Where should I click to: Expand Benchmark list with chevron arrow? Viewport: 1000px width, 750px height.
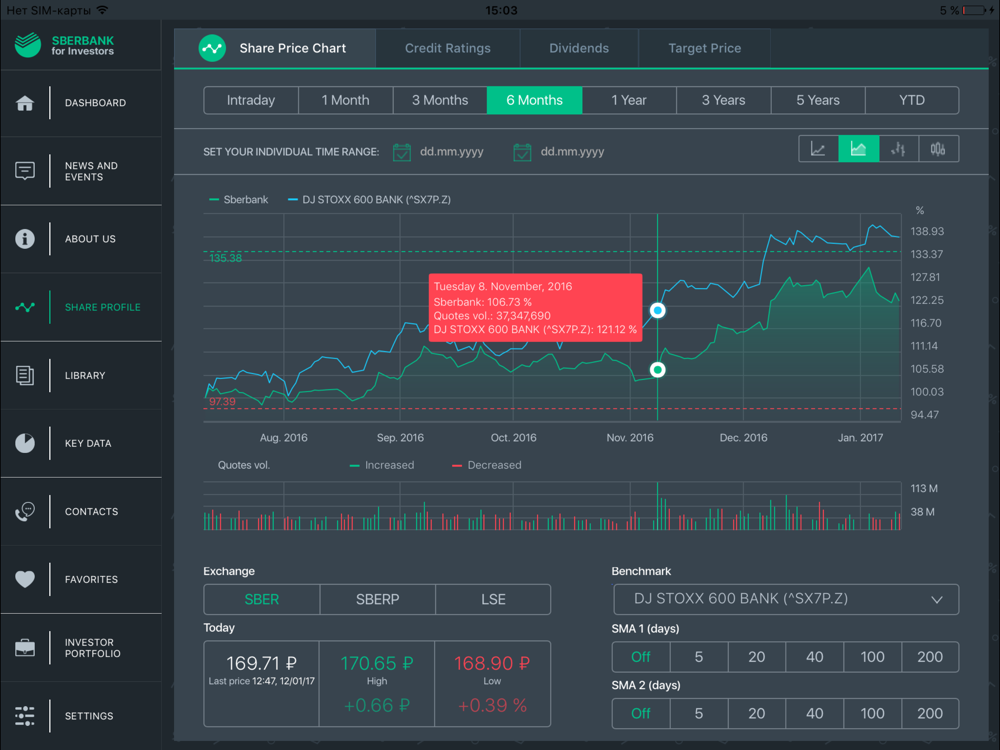(x=936, y=599)
